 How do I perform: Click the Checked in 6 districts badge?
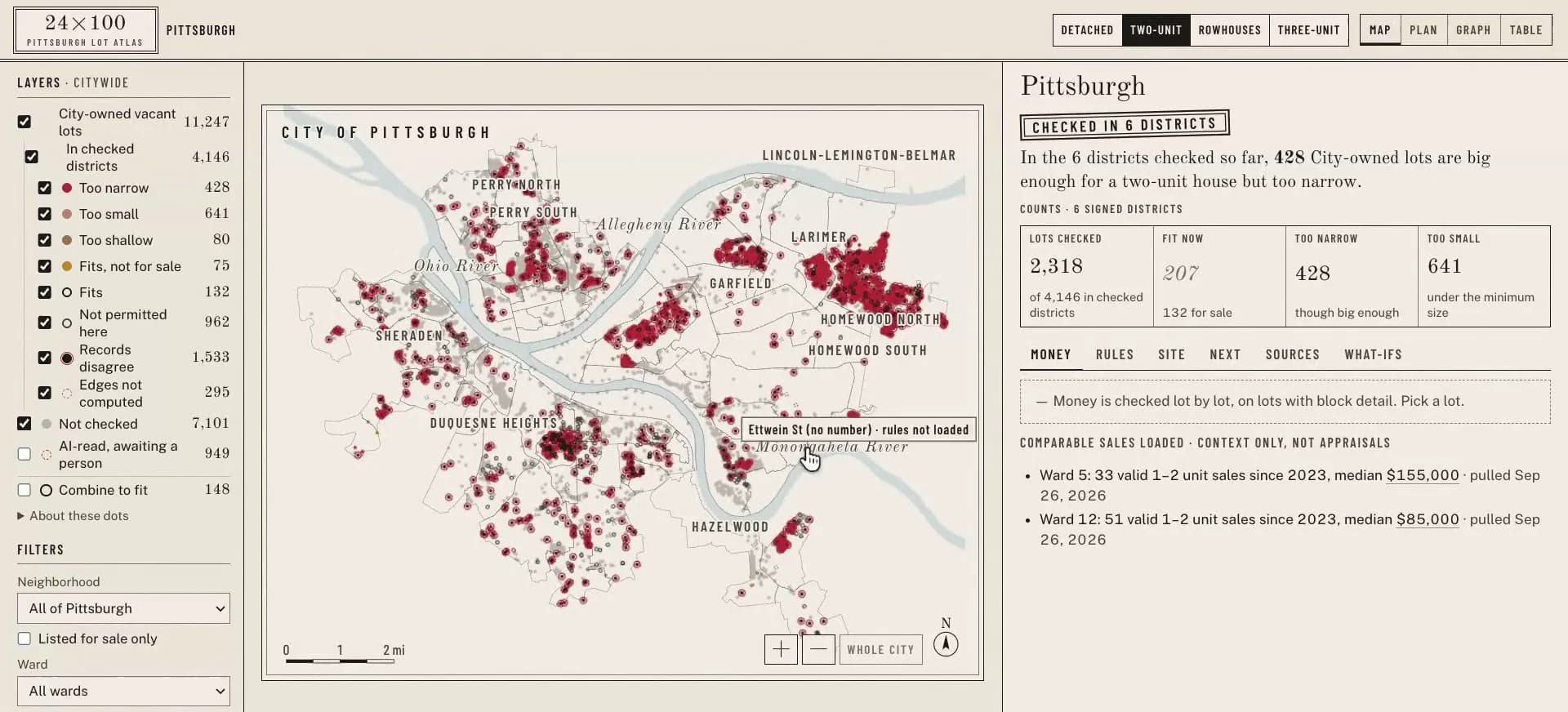click(x=1125, y=125)
